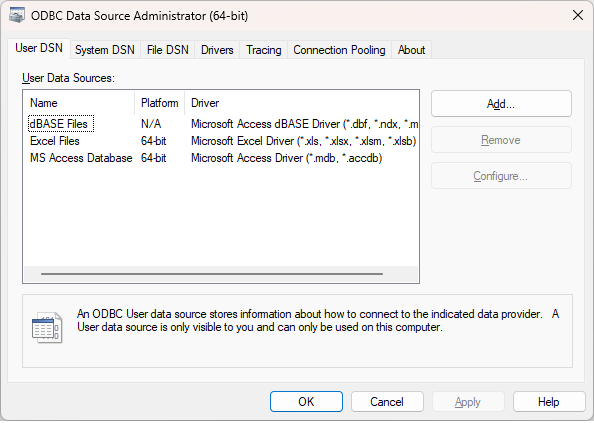
Task: Open the About tab
Action: coord(411,50)
